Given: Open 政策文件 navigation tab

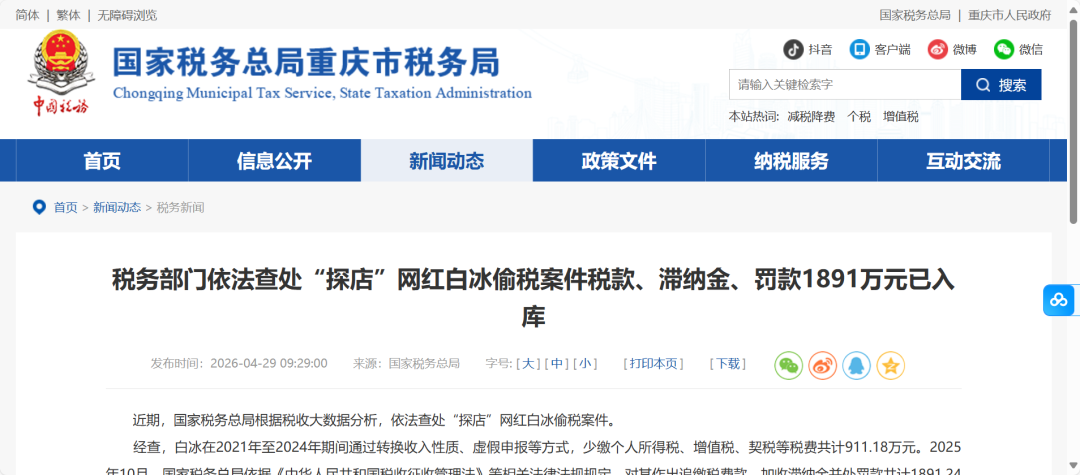Looking at the screenshot, I should click(x=619, y=161).
